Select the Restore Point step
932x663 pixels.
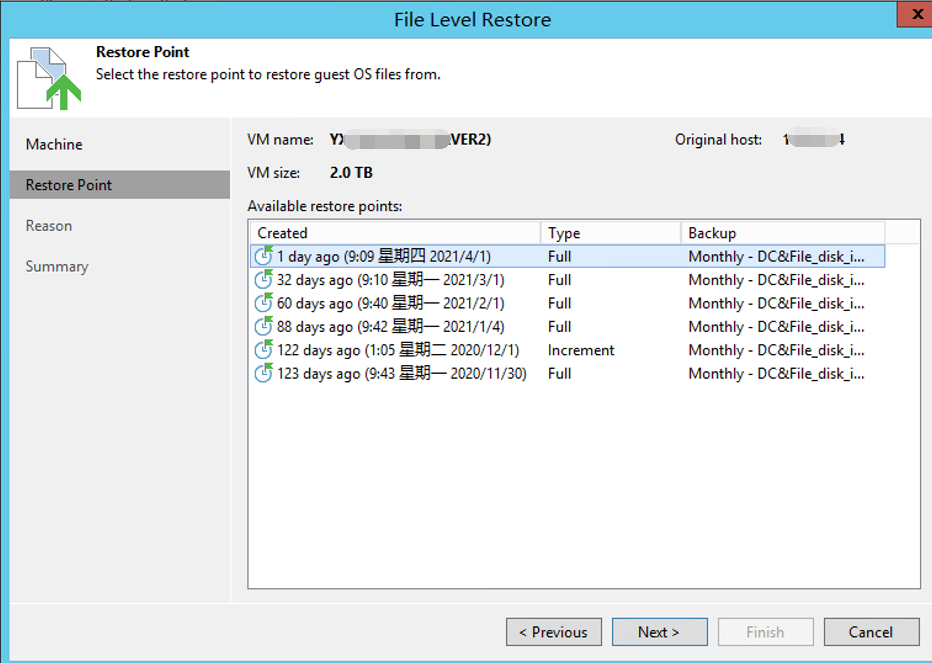(x=69, y=185)
